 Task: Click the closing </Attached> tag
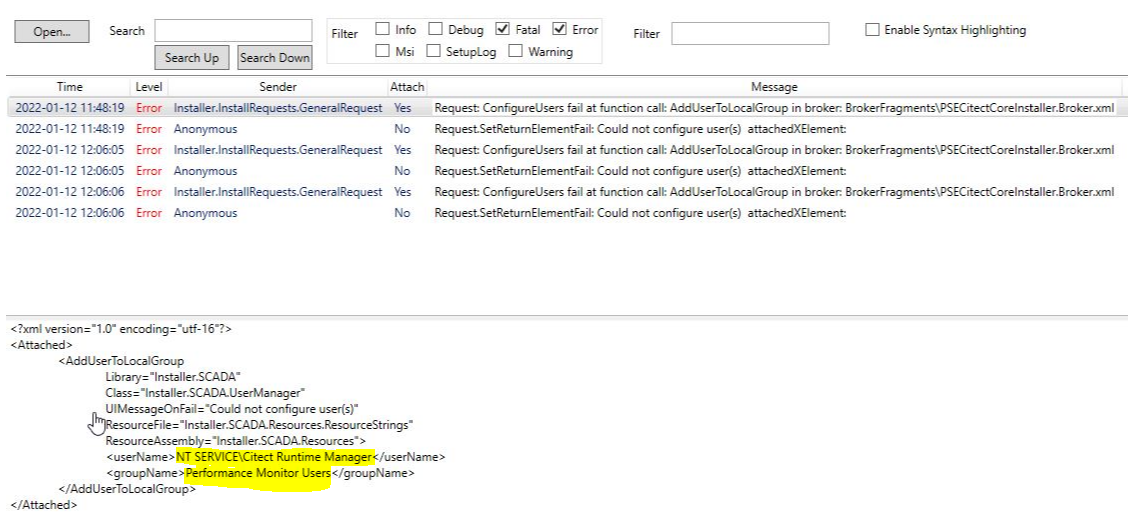point(43,505)
